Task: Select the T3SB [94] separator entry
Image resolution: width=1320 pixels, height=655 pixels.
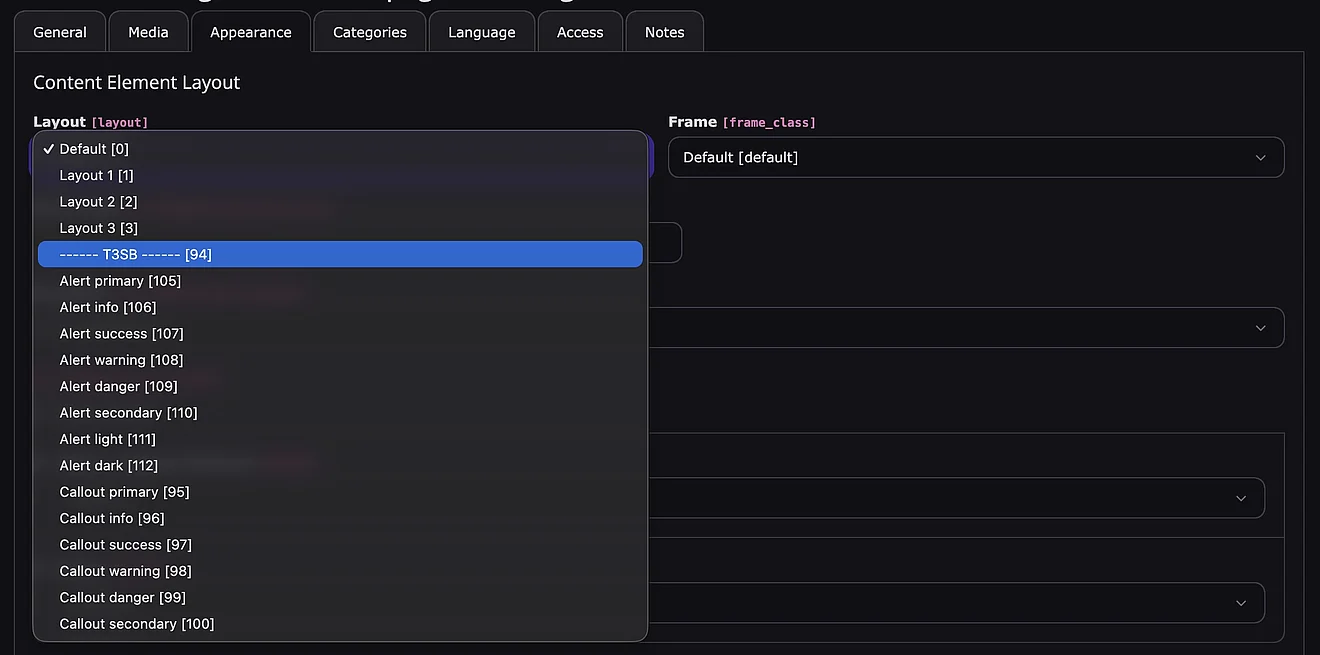Action: coord(135,254)
